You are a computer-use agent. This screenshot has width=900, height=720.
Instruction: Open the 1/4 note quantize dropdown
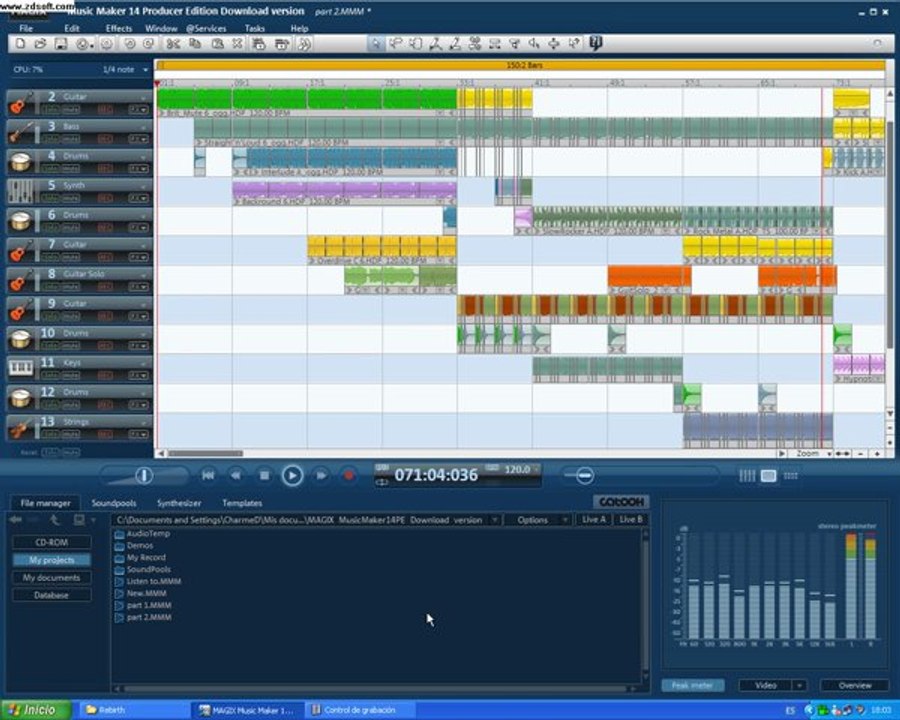[145, 70]
